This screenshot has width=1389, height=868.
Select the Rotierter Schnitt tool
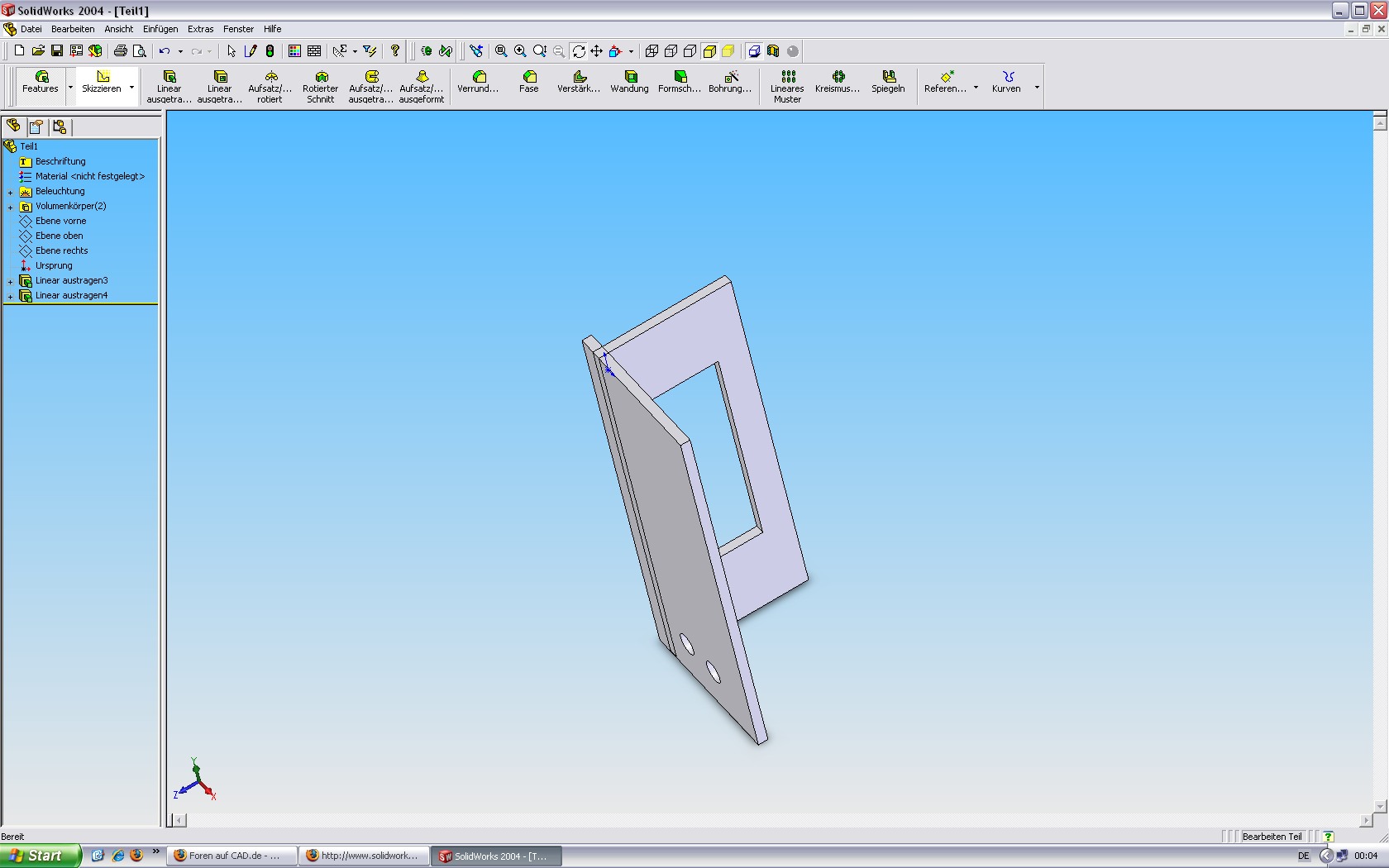pos(320,86)
